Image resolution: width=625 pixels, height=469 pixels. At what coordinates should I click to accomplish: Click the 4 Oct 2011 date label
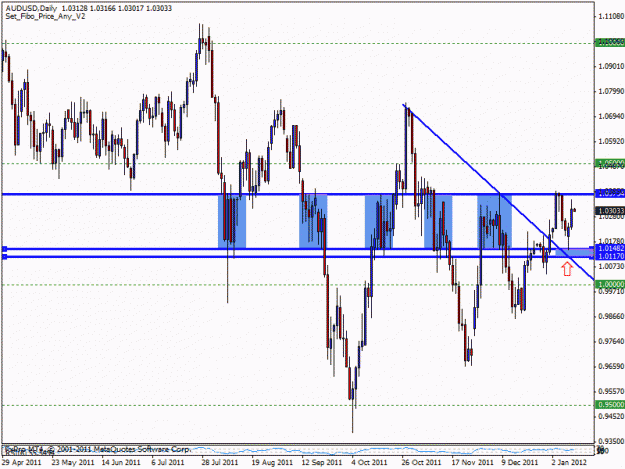(369, 462)
